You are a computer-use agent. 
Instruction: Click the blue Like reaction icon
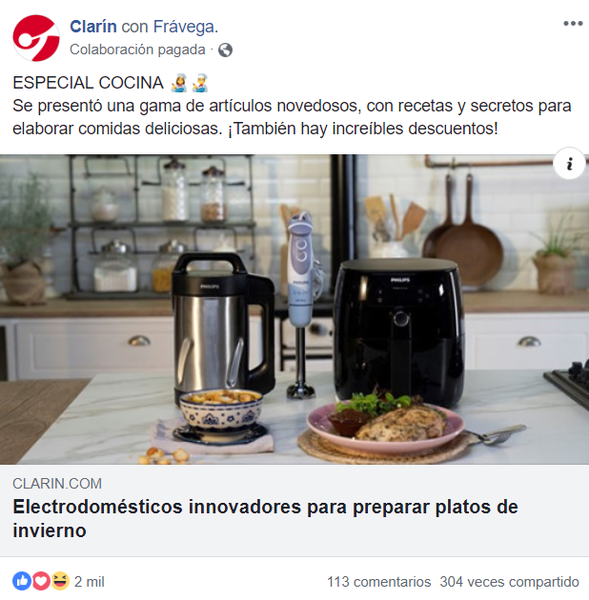22,581
